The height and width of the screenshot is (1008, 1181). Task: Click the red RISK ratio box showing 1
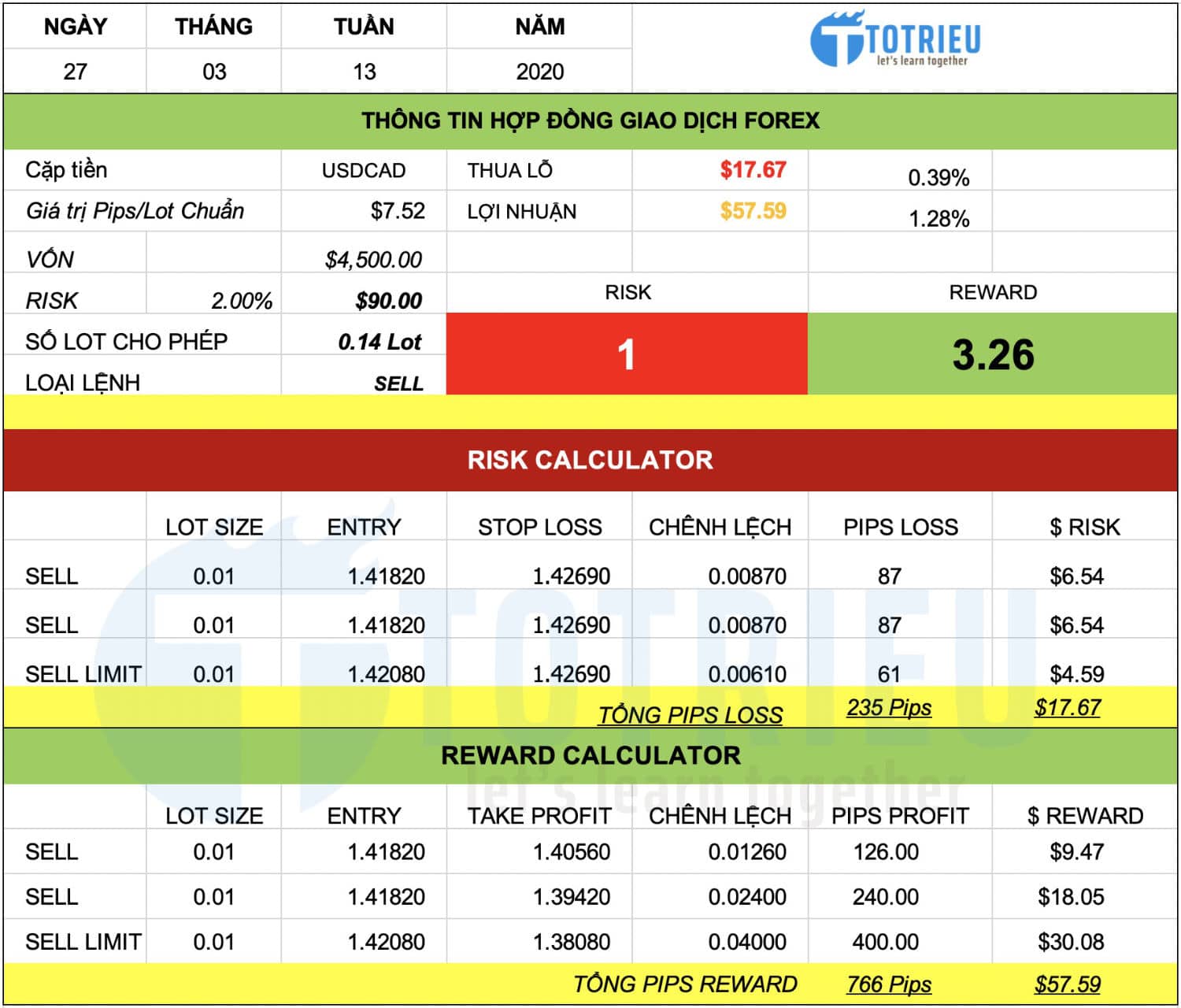[627, 354]
